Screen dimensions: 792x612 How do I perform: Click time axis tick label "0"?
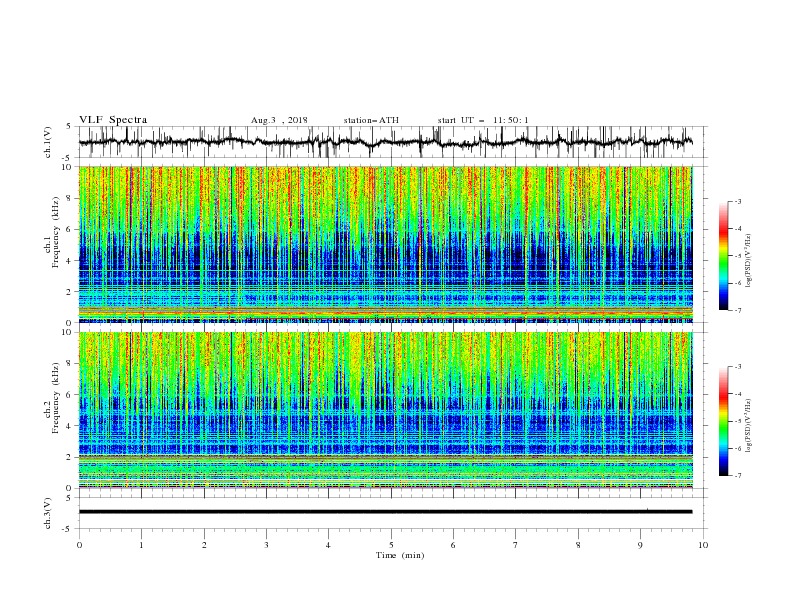coord(79,545)
